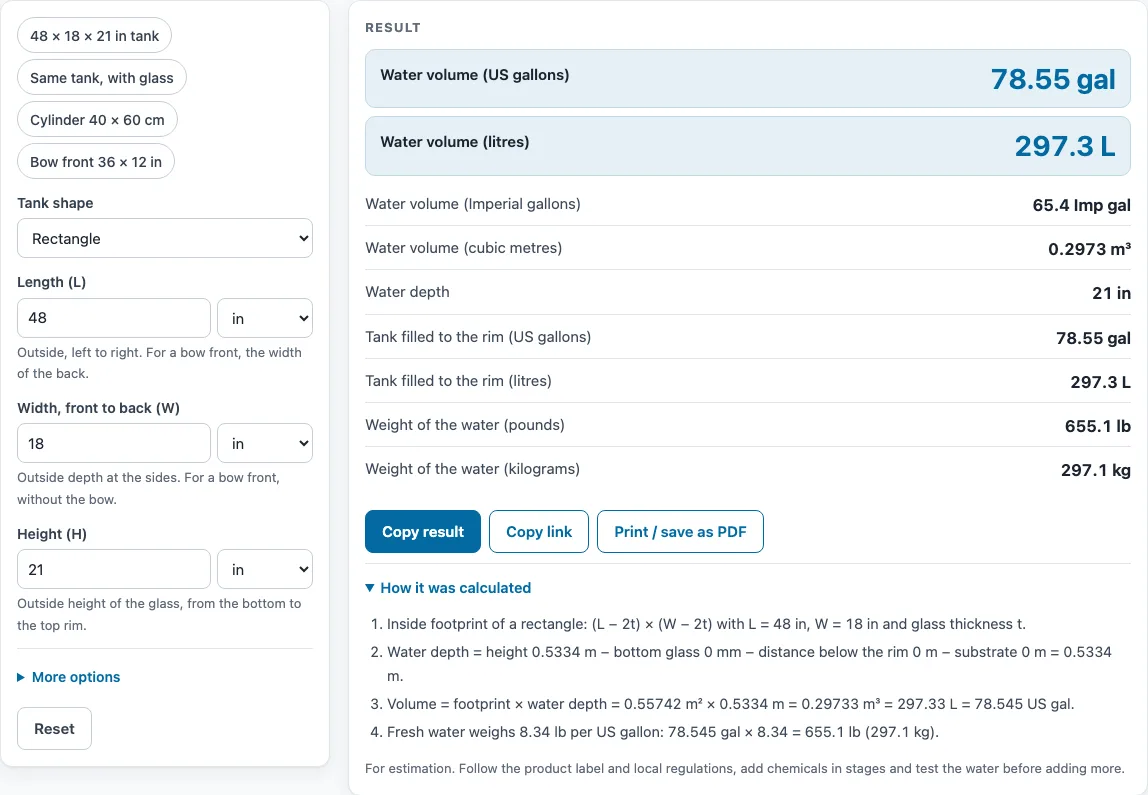This screenshot has width=1148, height=795.
Task: Apply the Cylinder 40 × 60 cm preset
Action: pyautogui.click(x=97, y=119)
